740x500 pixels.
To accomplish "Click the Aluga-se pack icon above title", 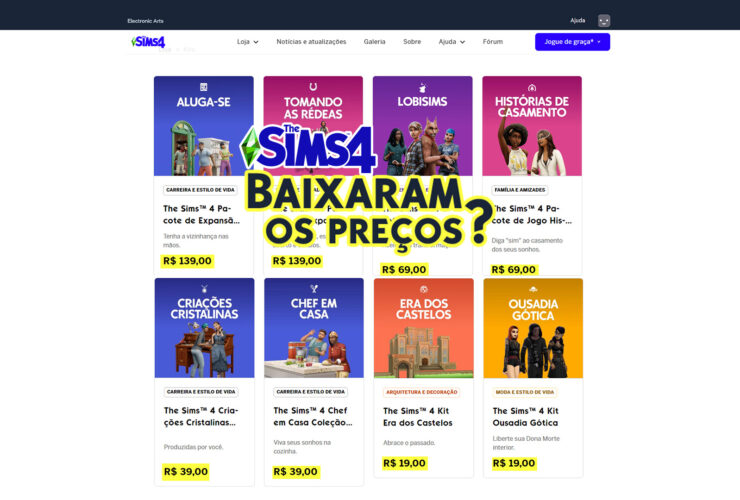I will click(x=203, y=87).
